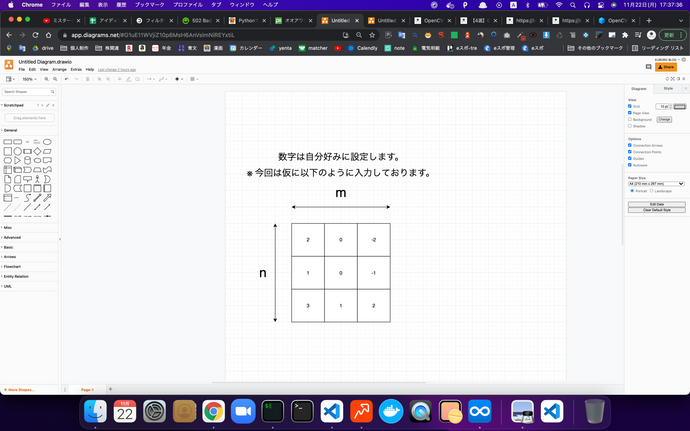Click the draw.io orange logo icon

click(9, 65)
